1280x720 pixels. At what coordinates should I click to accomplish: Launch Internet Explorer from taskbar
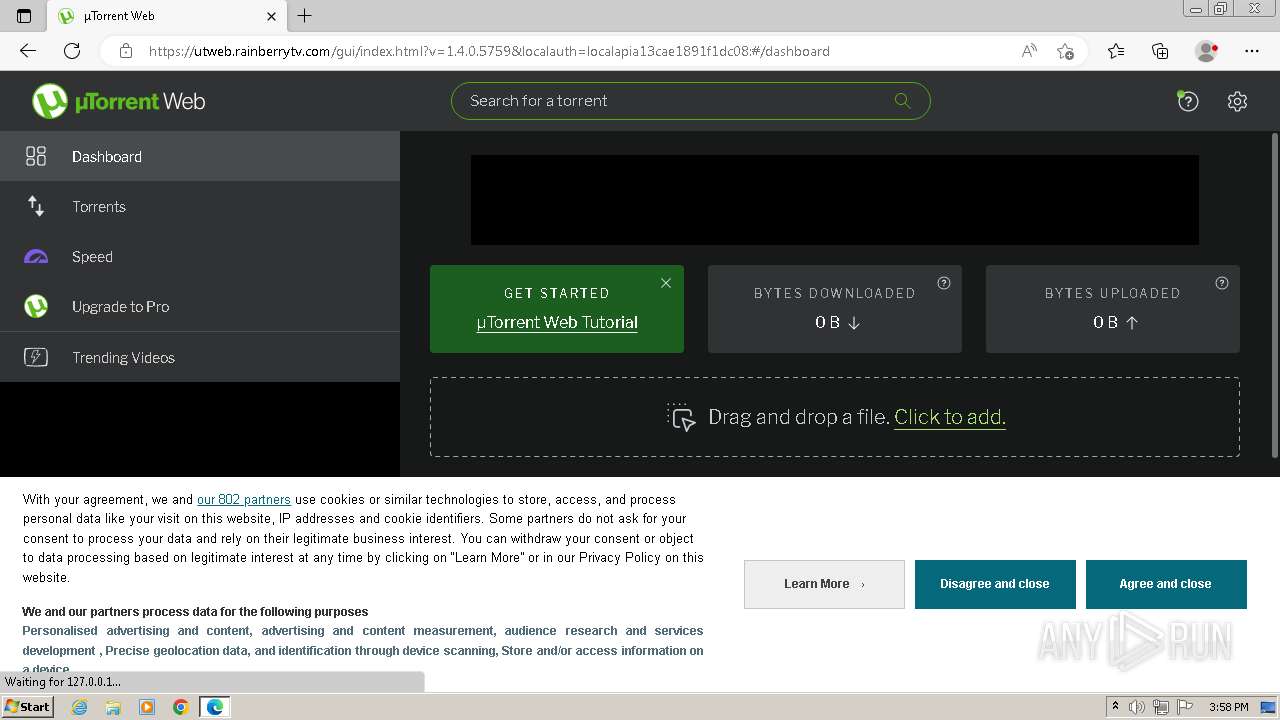click(x=80, y=707)
